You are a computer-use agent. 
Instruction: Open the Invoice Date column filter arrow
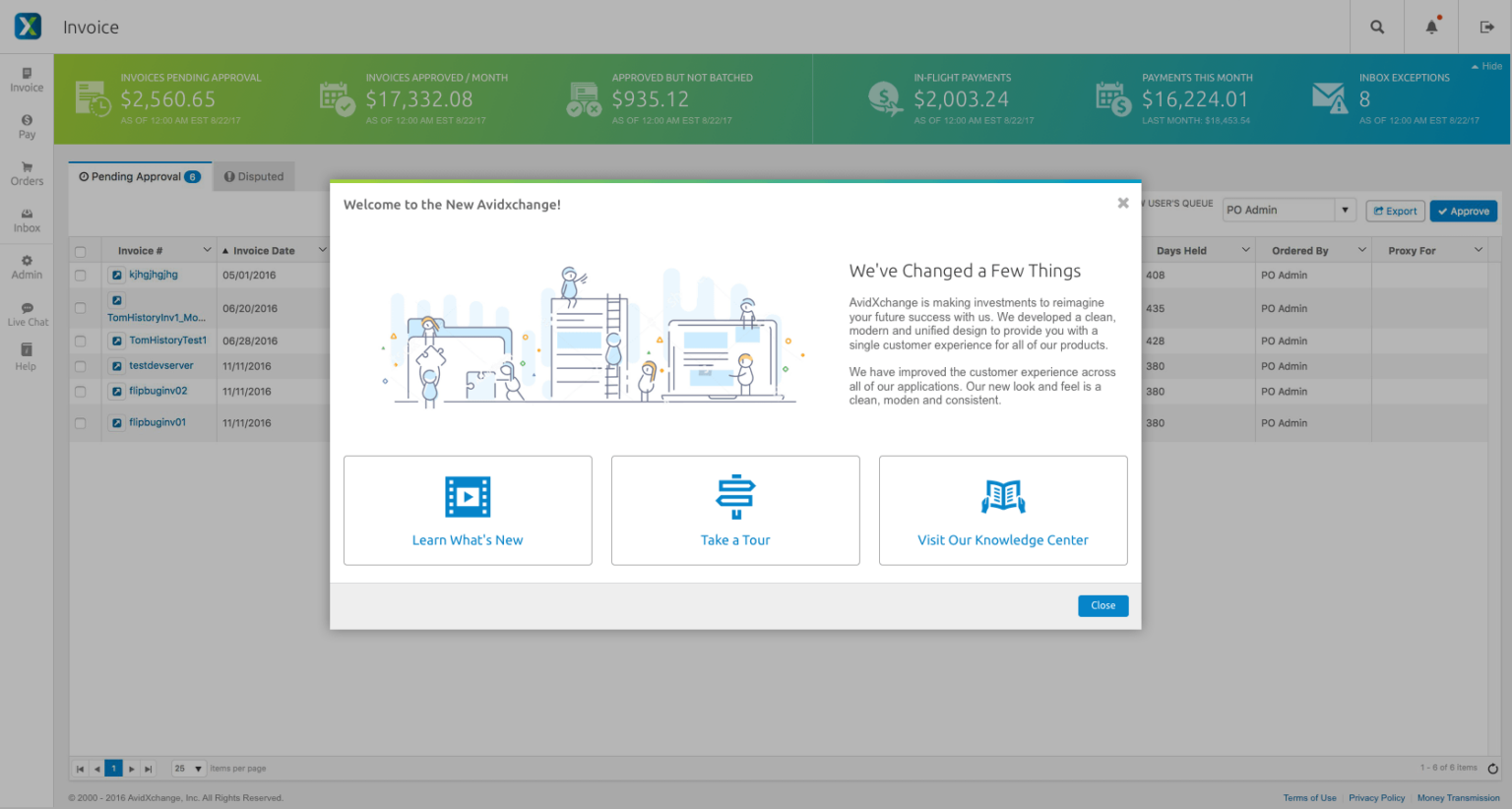coord(325,250)
